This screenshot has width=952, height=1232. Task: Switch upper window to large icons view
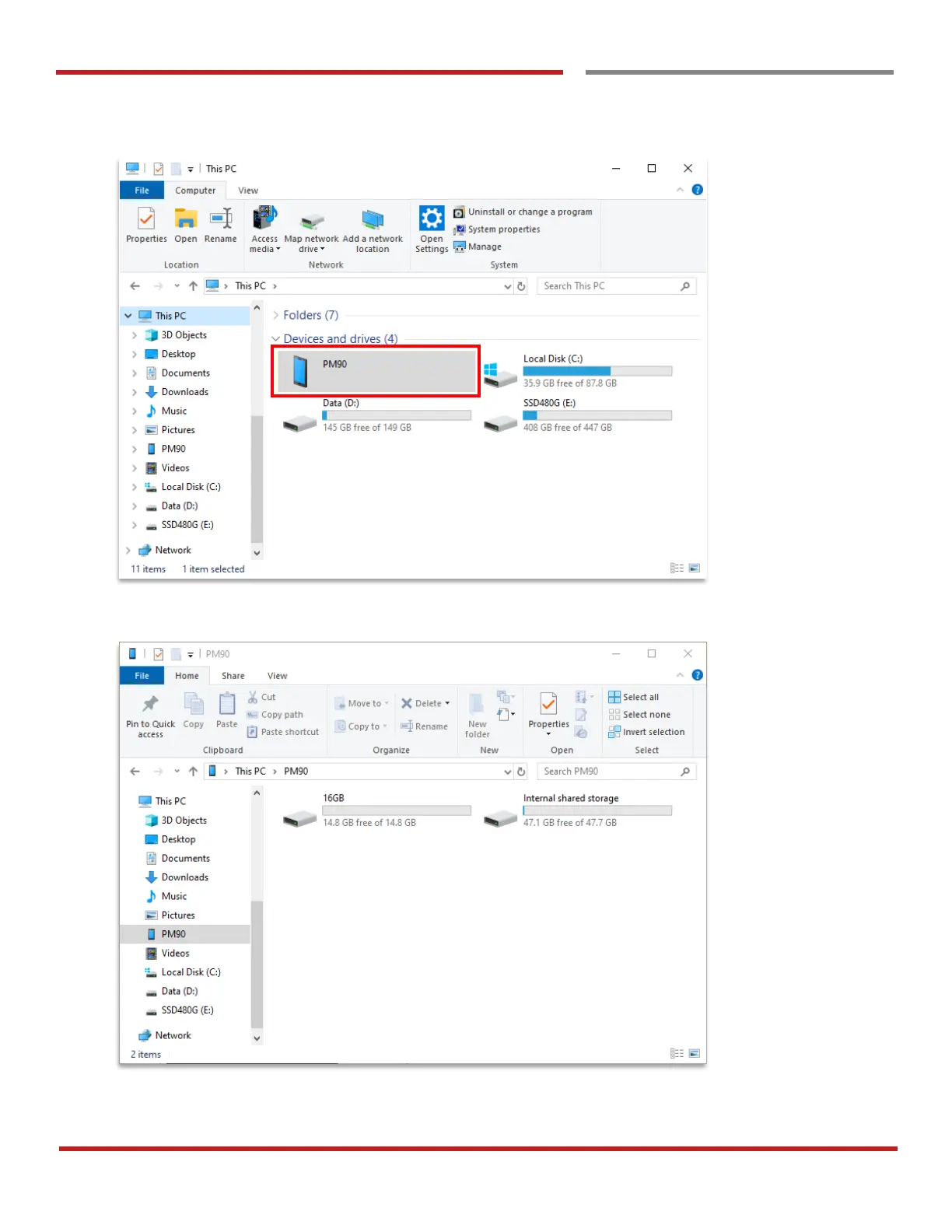(695, 569)
